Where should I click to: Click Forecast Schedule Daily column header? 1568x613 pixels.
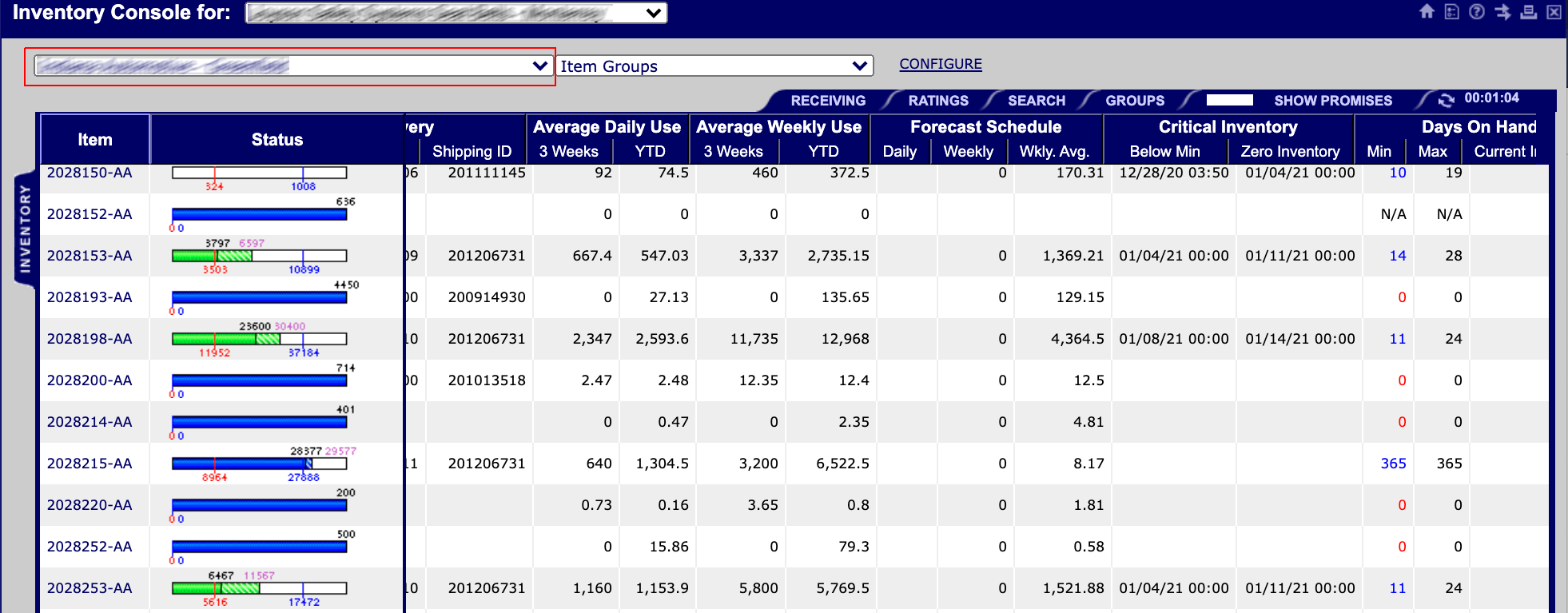899,151
